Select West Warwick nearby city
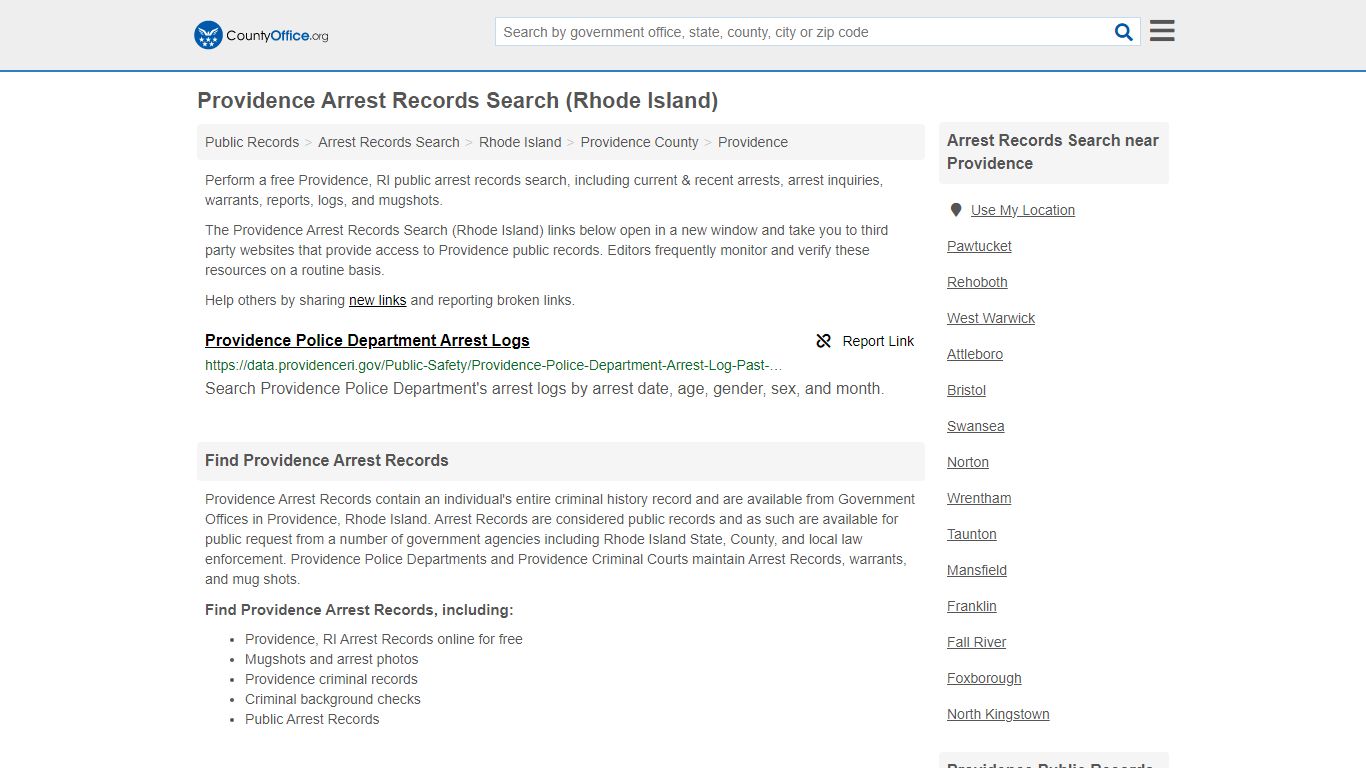The height and width of the screenshot is (768, 1366). click(991, 318)
